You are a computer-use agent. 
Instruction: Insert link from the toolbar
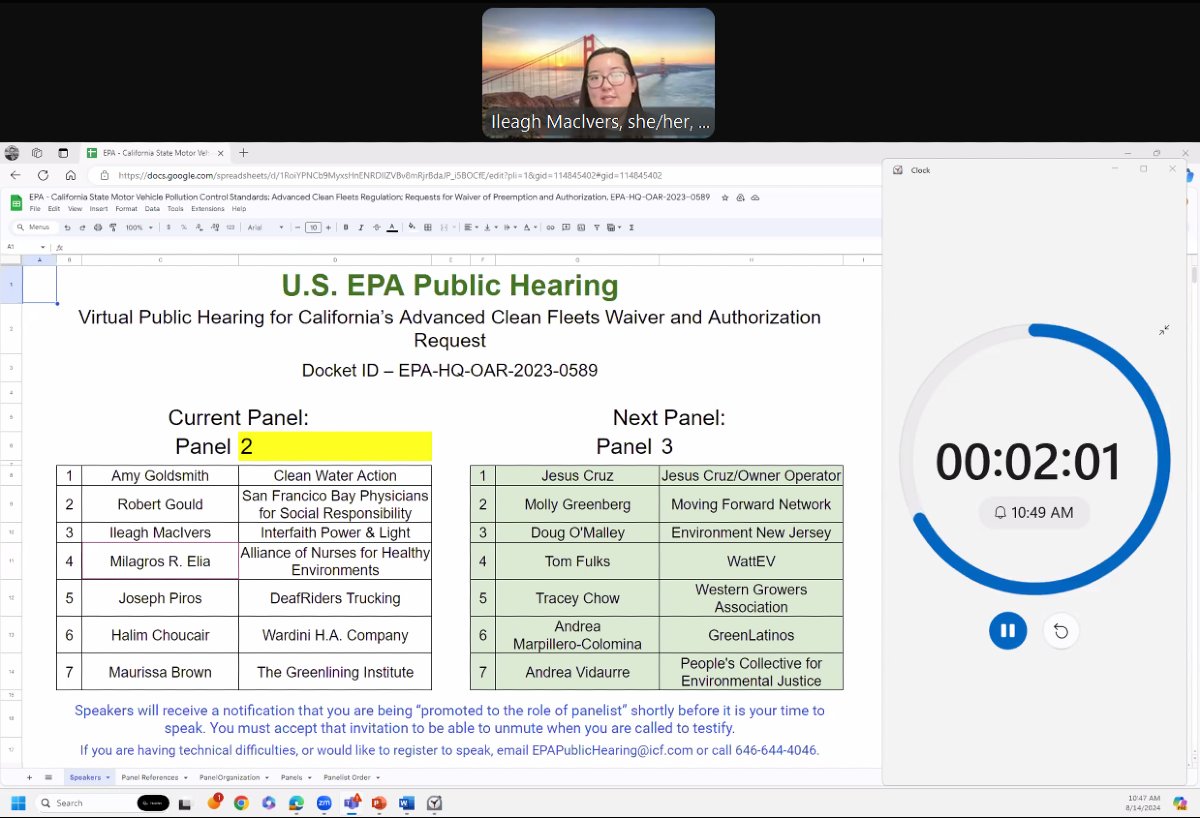550,228
